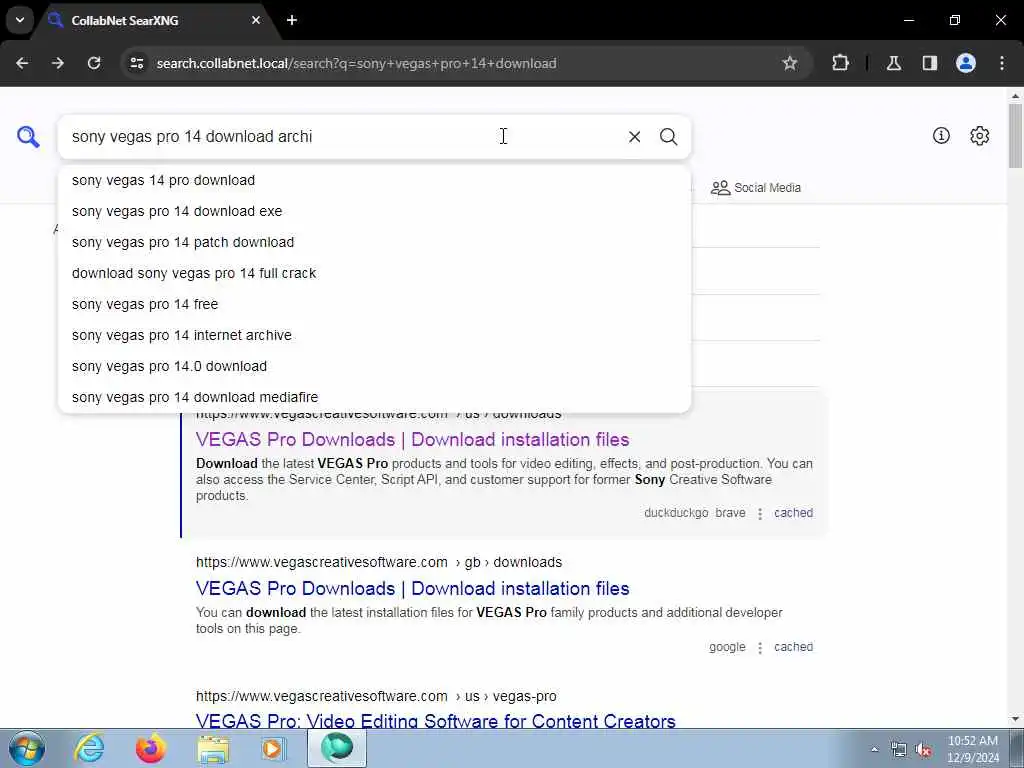Launch Internet Explorer from the taskbar

89,748
